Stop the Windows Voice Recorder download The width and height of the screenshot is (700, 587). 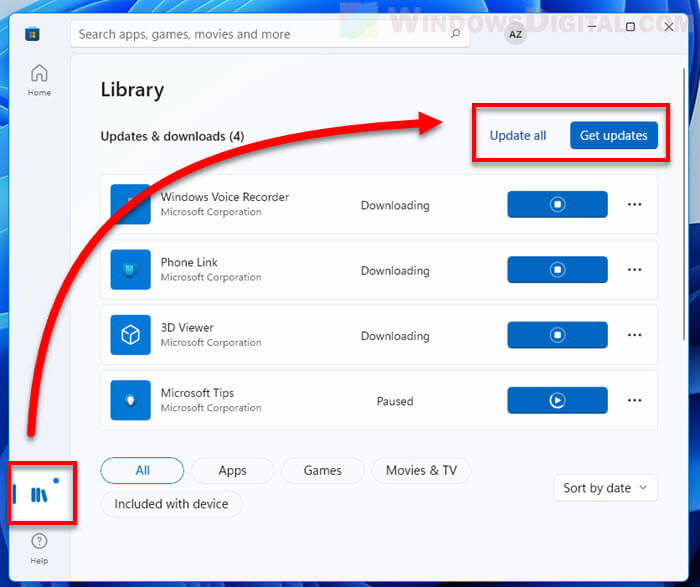(557, 204)
